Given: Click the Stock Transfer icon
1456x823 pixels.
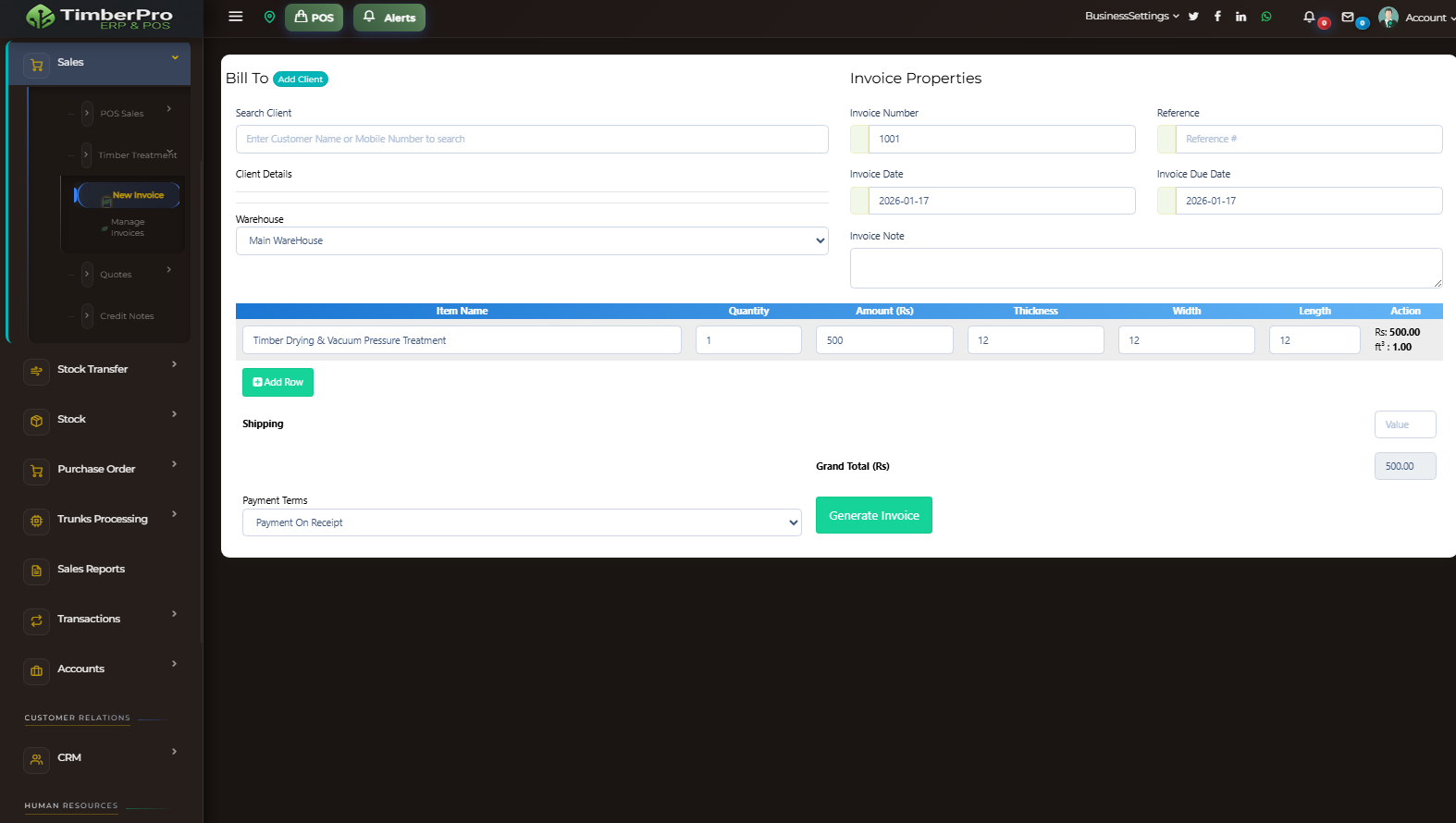Looking at the screenshot, I should pos(37,371).
